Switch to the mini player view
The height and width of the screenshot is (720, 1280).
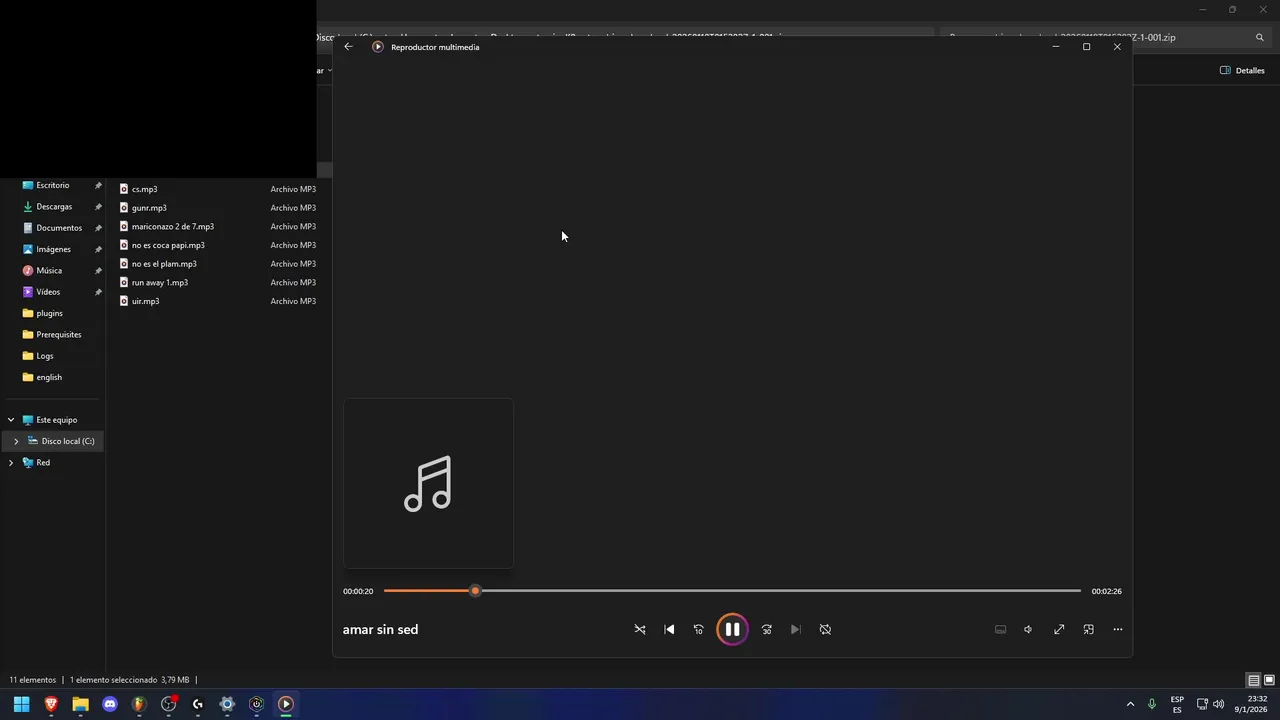[x=1088, y=629]
